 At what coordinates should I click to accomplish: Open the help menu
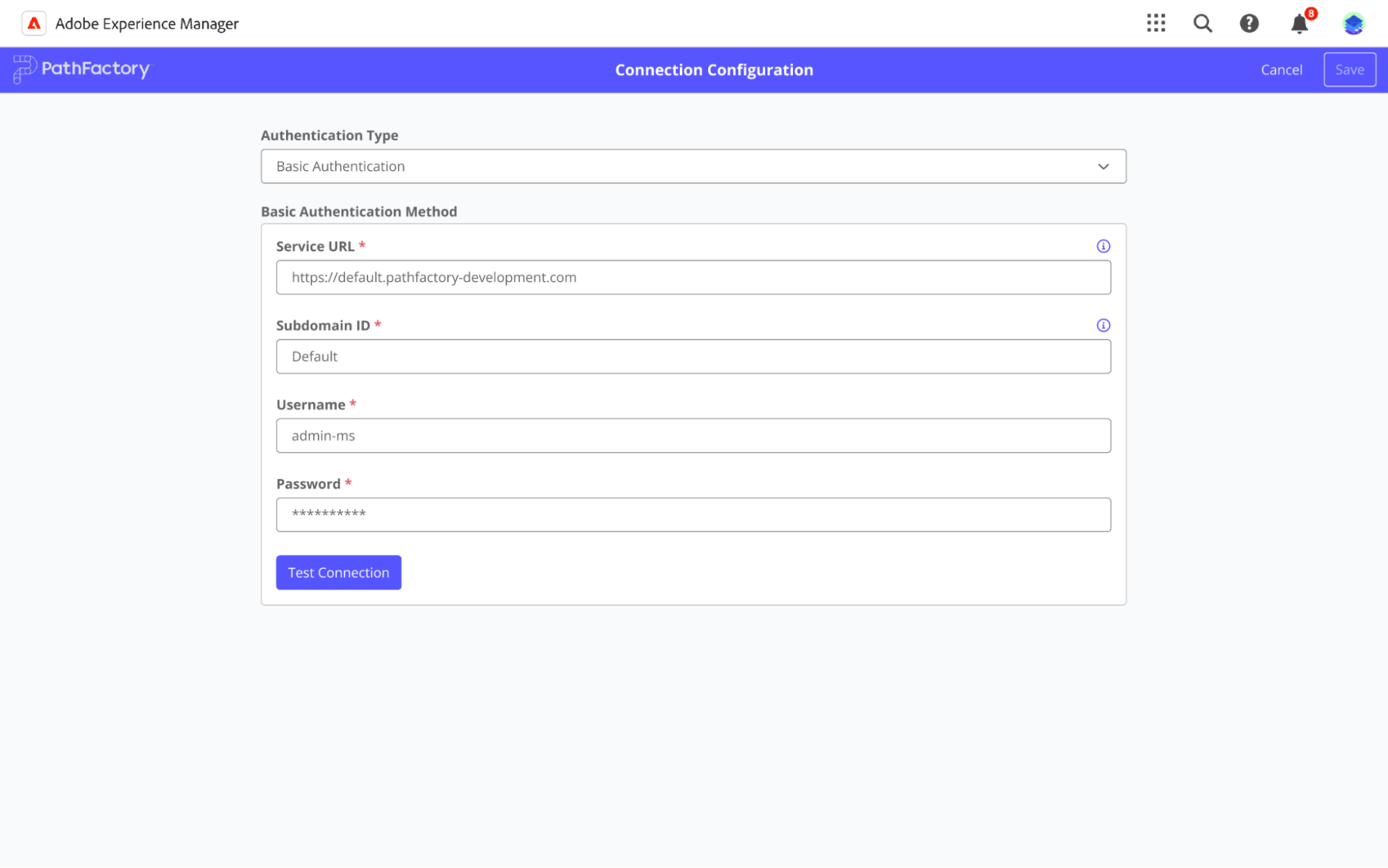1249,23
